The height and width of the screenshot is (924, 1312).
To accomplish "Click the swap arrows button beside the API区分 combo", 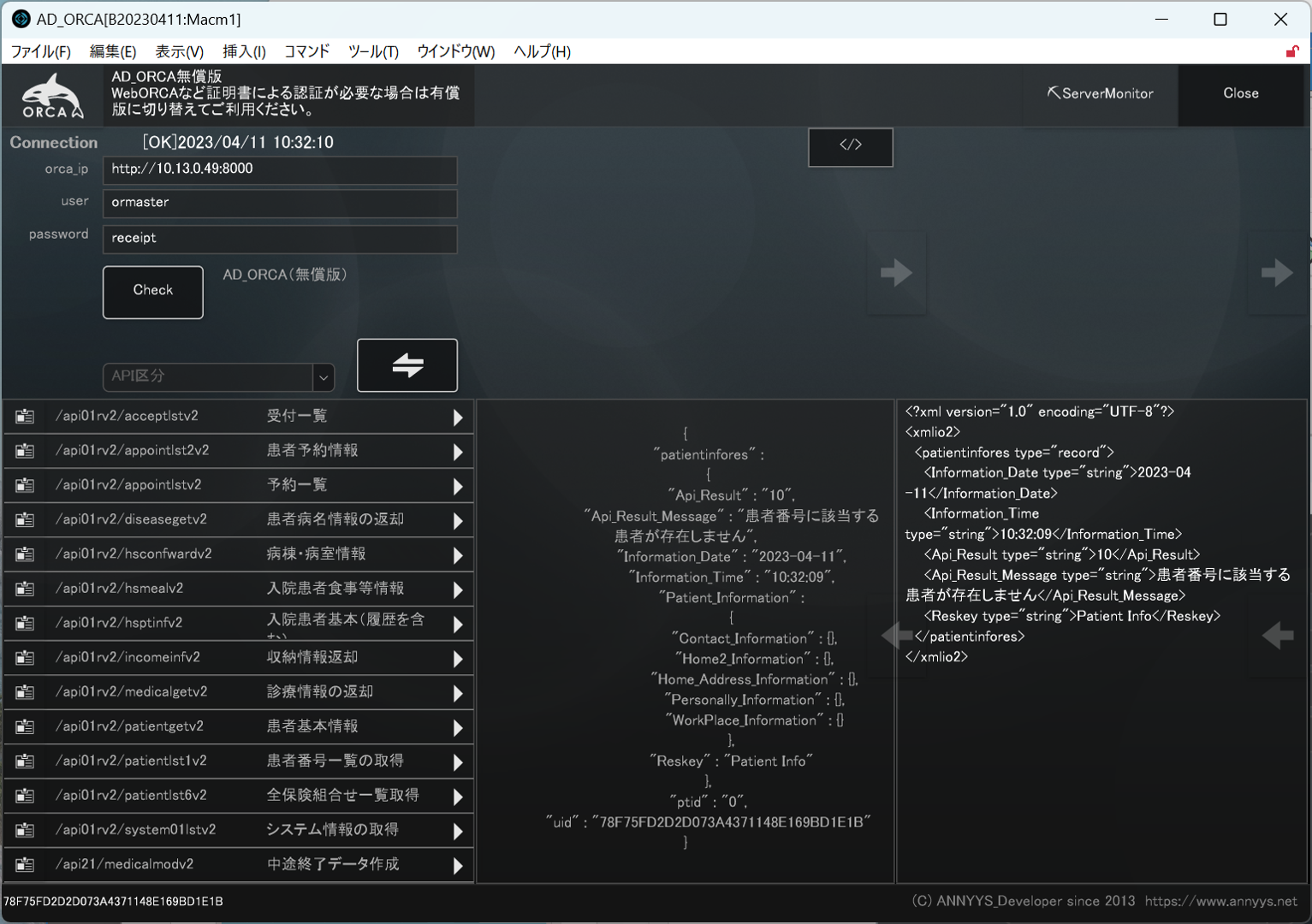I will (407, 365).
